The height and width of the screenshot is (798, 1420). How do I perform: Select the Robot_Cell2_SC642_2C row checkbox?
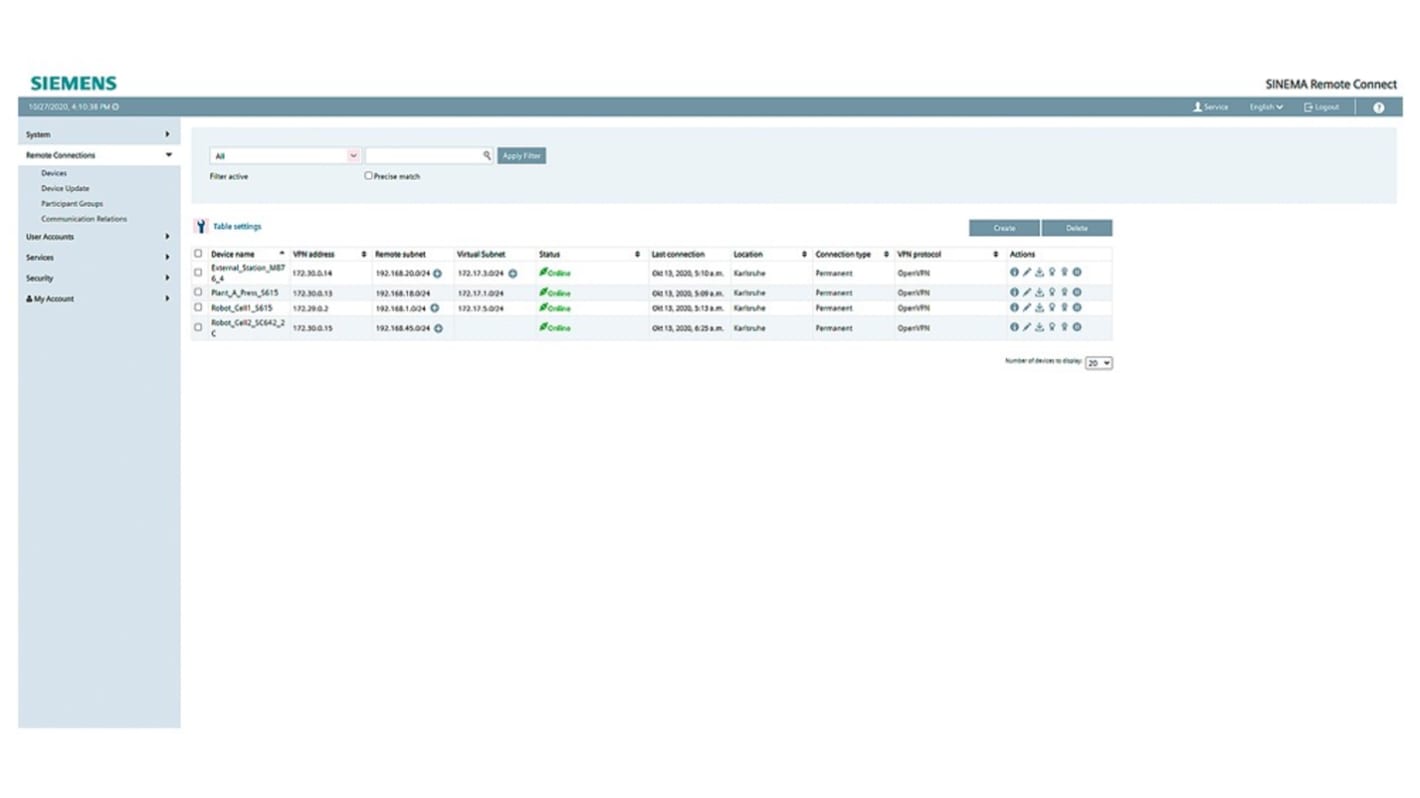point(198,327)
